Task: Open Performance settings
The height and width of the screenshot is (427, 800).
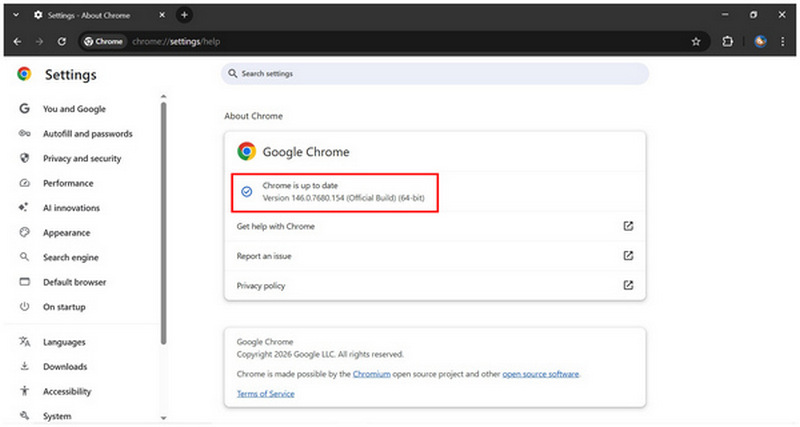Action: coord(68,183)
